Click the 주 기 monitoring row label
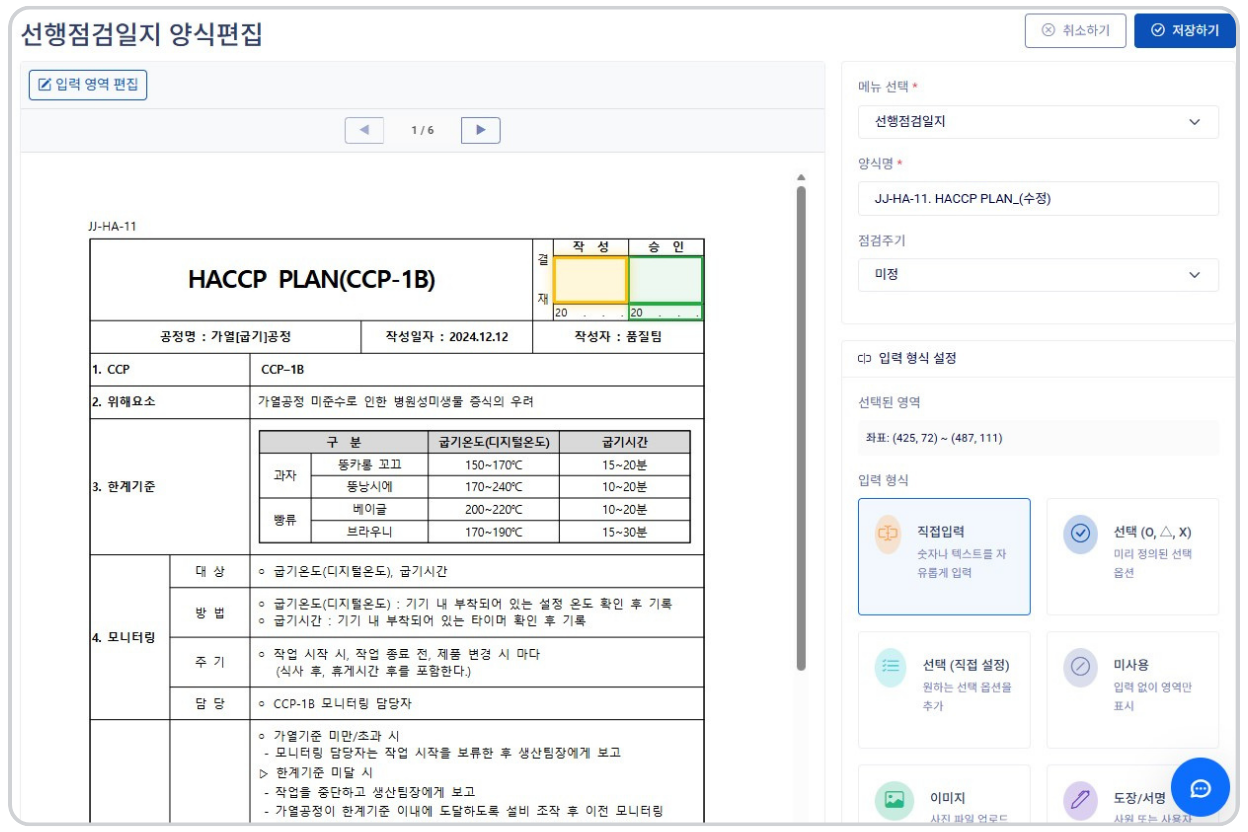Image resolution: width=1248 pixels, height=832 pixels. 210,662
